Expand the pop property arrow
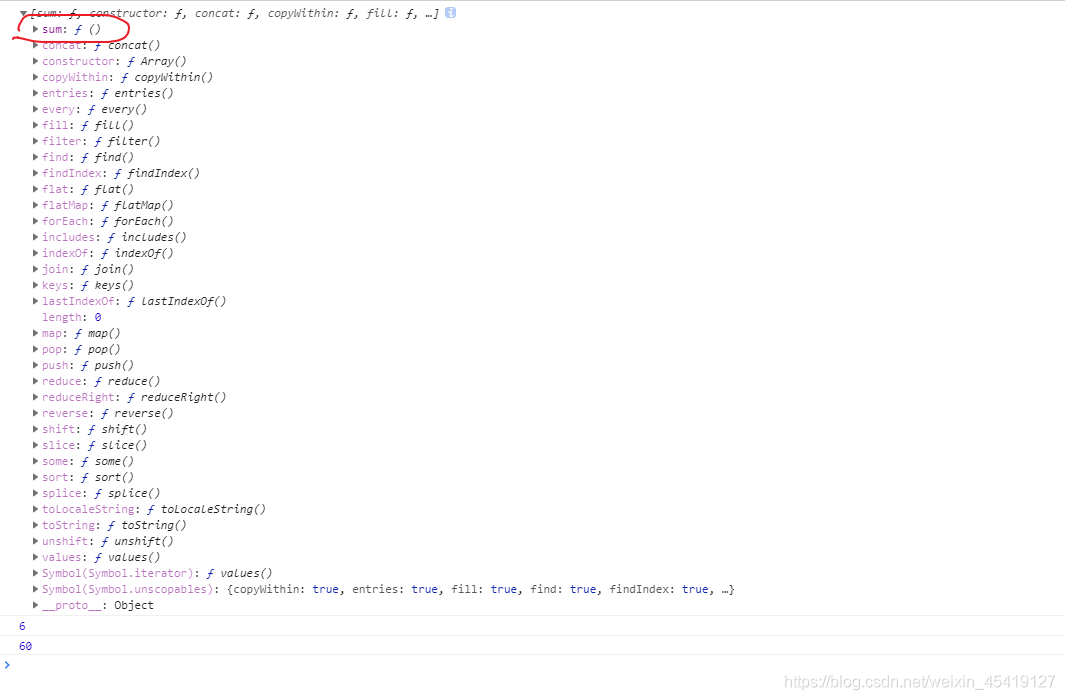Screen dimensions: 1065x700 click(x=35, y=349)
